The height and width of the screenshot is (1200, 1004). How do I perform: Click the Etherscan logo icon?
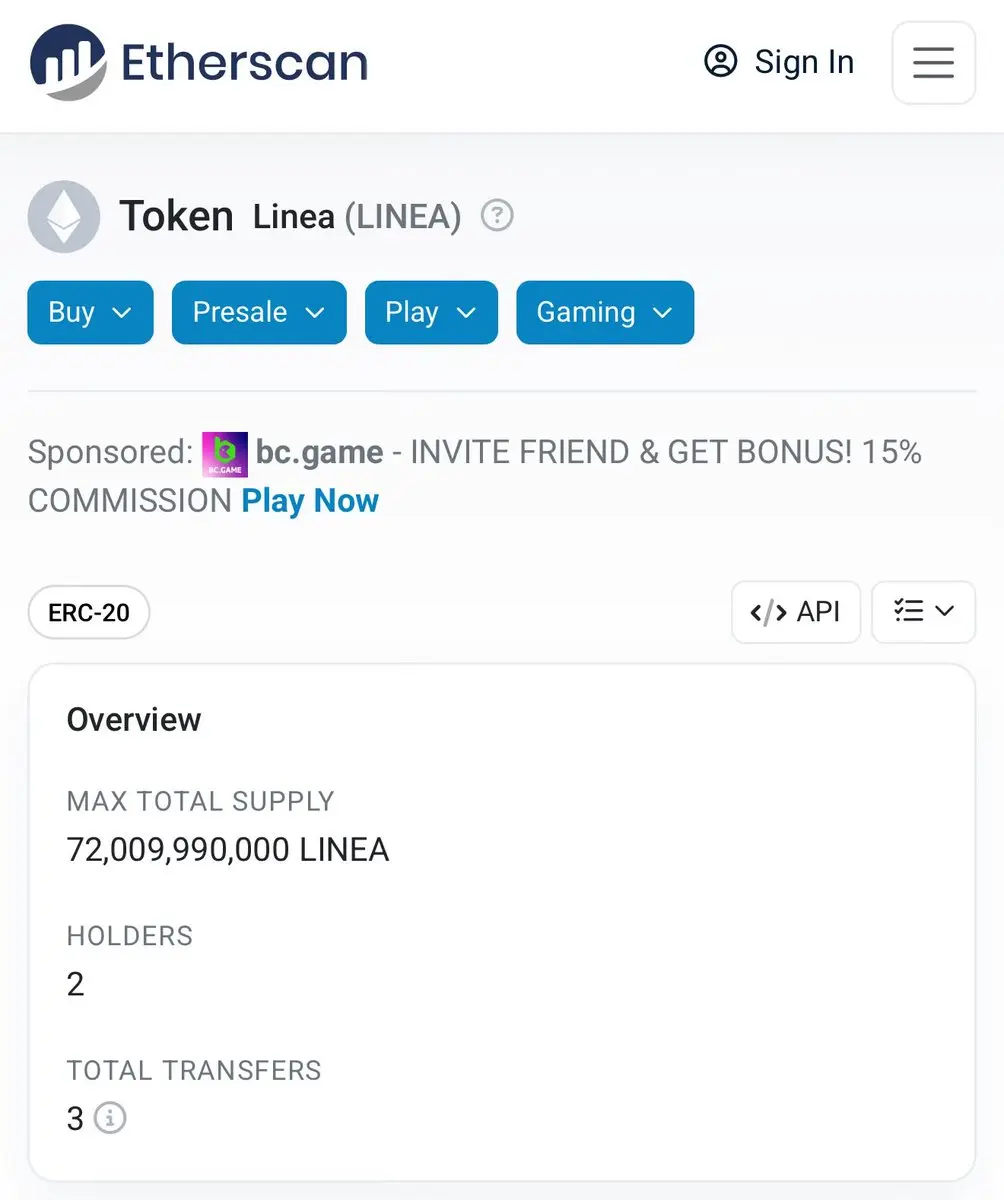point(67,62)
